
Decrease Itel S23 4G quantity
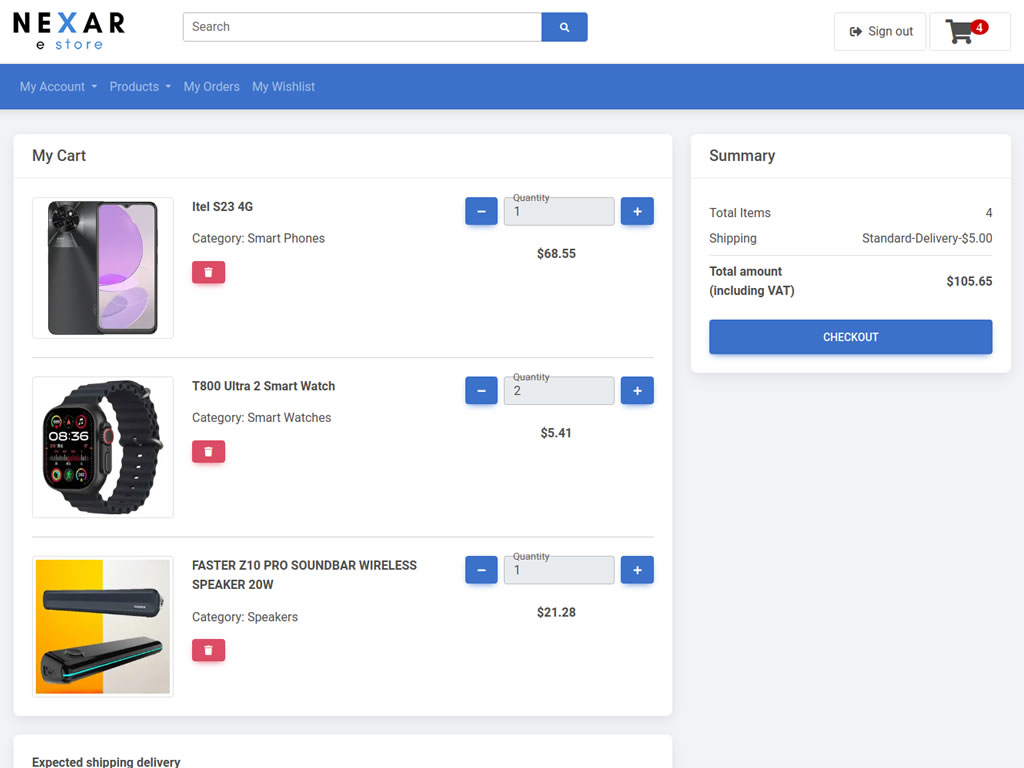pyautogui.click(x=481, y=211)
